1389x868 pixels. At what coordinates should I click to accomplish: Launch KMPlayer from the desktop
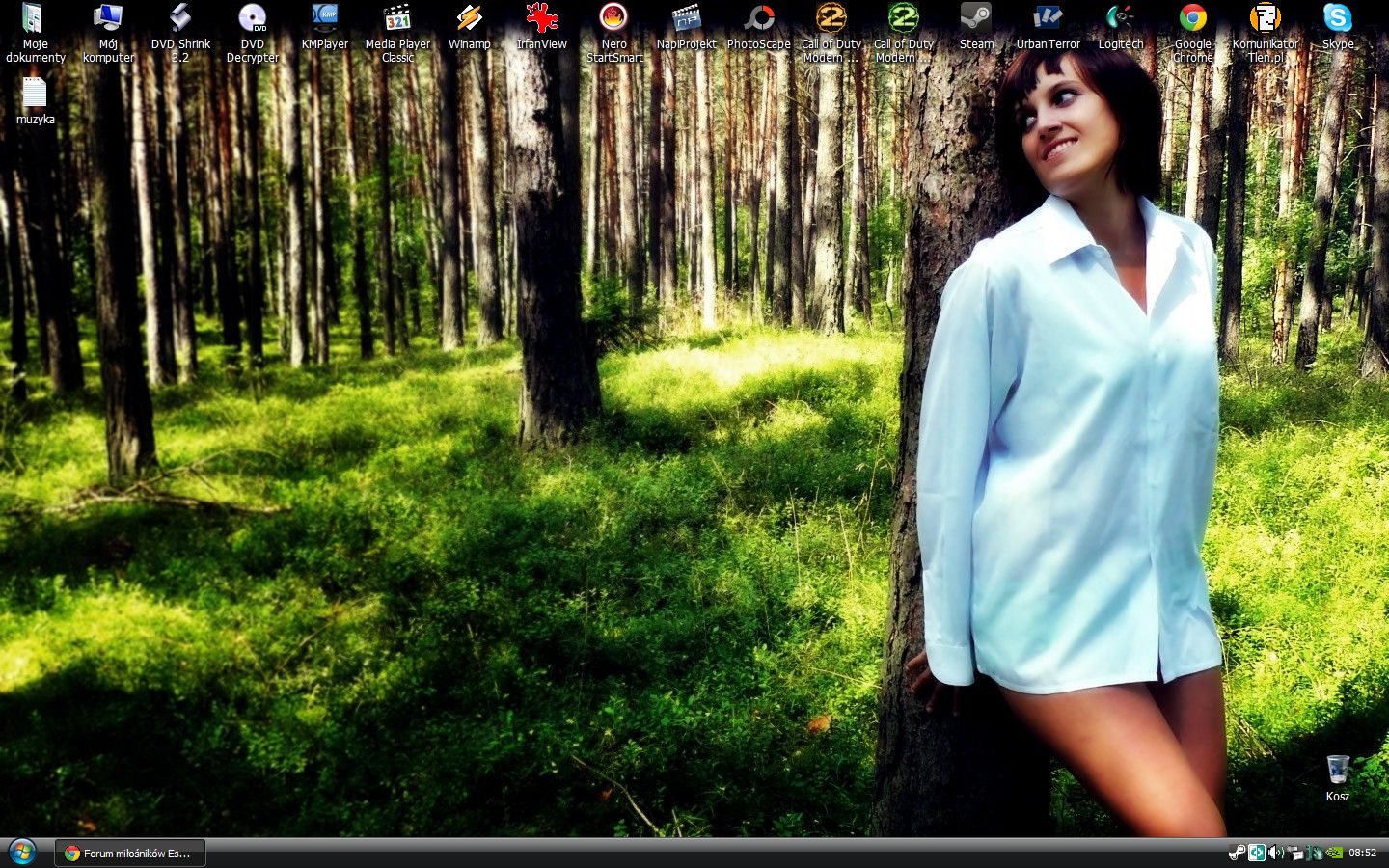(x=324, y=19)
